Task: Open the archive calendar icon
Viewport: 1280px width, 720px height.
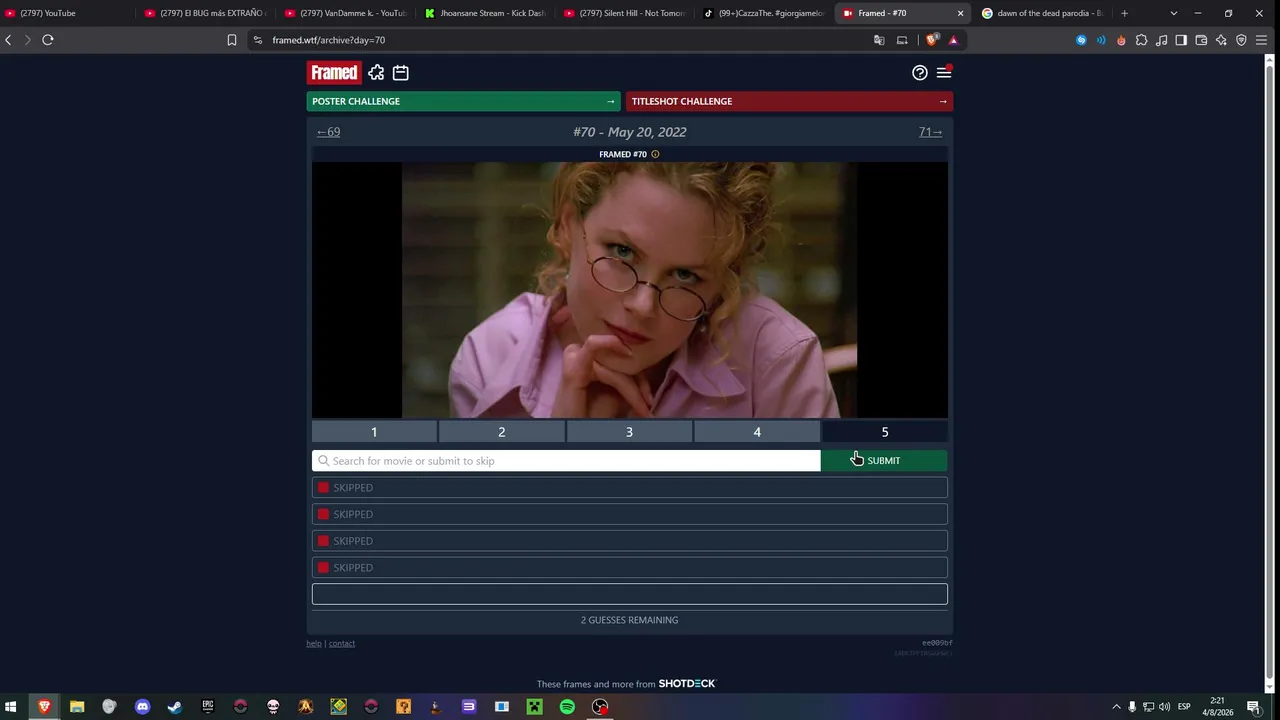Action: [x=401, y=72]
